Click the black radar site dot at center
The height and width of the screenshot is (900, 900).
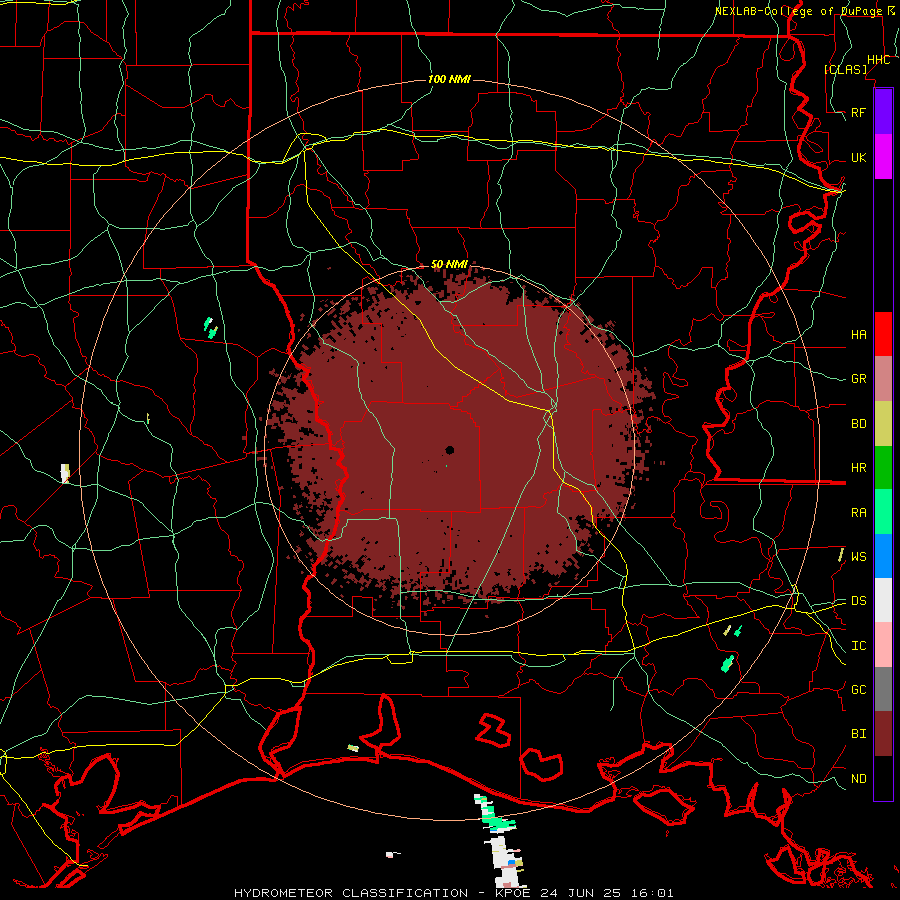[449, 450]
